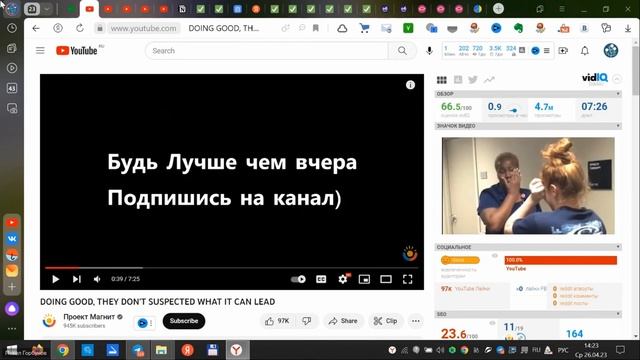Focus the YouTube Search field
The width and height of the screenshot is (640, 360).
(266, 51)
